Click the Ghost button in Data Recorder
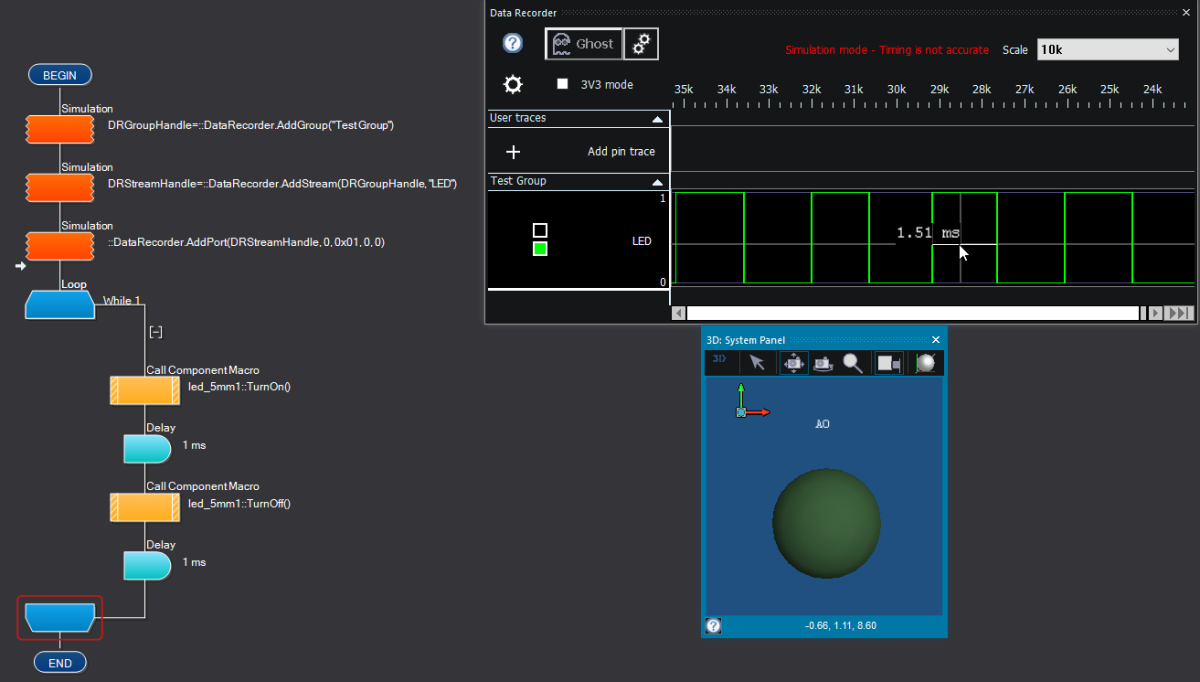Viewport: 1200px width, 682px height. click(584, 44)
